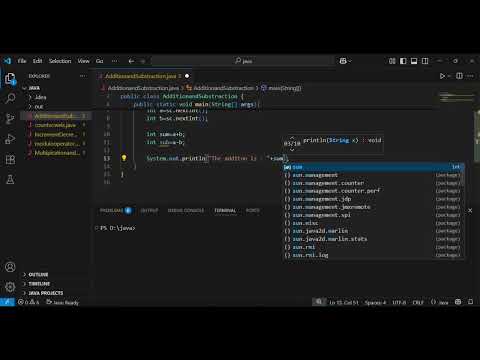Open the Selection menu
The height and width of the screenshot is (360, 480).
tap(60, 61)
